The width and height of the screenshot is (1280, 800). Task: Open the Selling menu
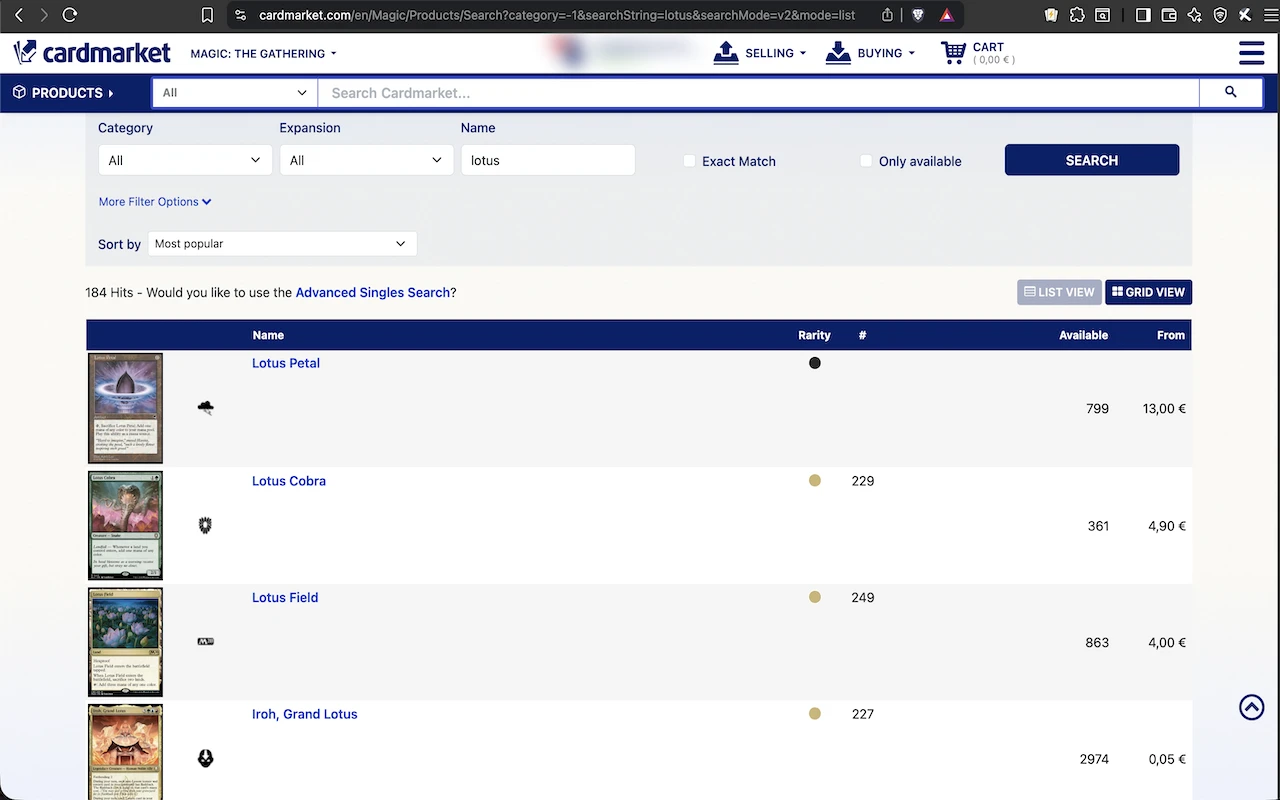pos(760,52)
